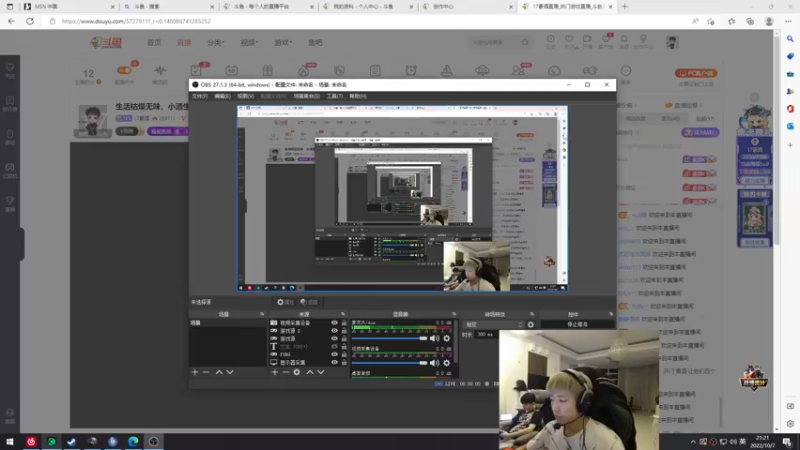Toggle the orange live switch in Douyu toolbar
This screenshot has height=450, width=800.
[x=124, y=70]
